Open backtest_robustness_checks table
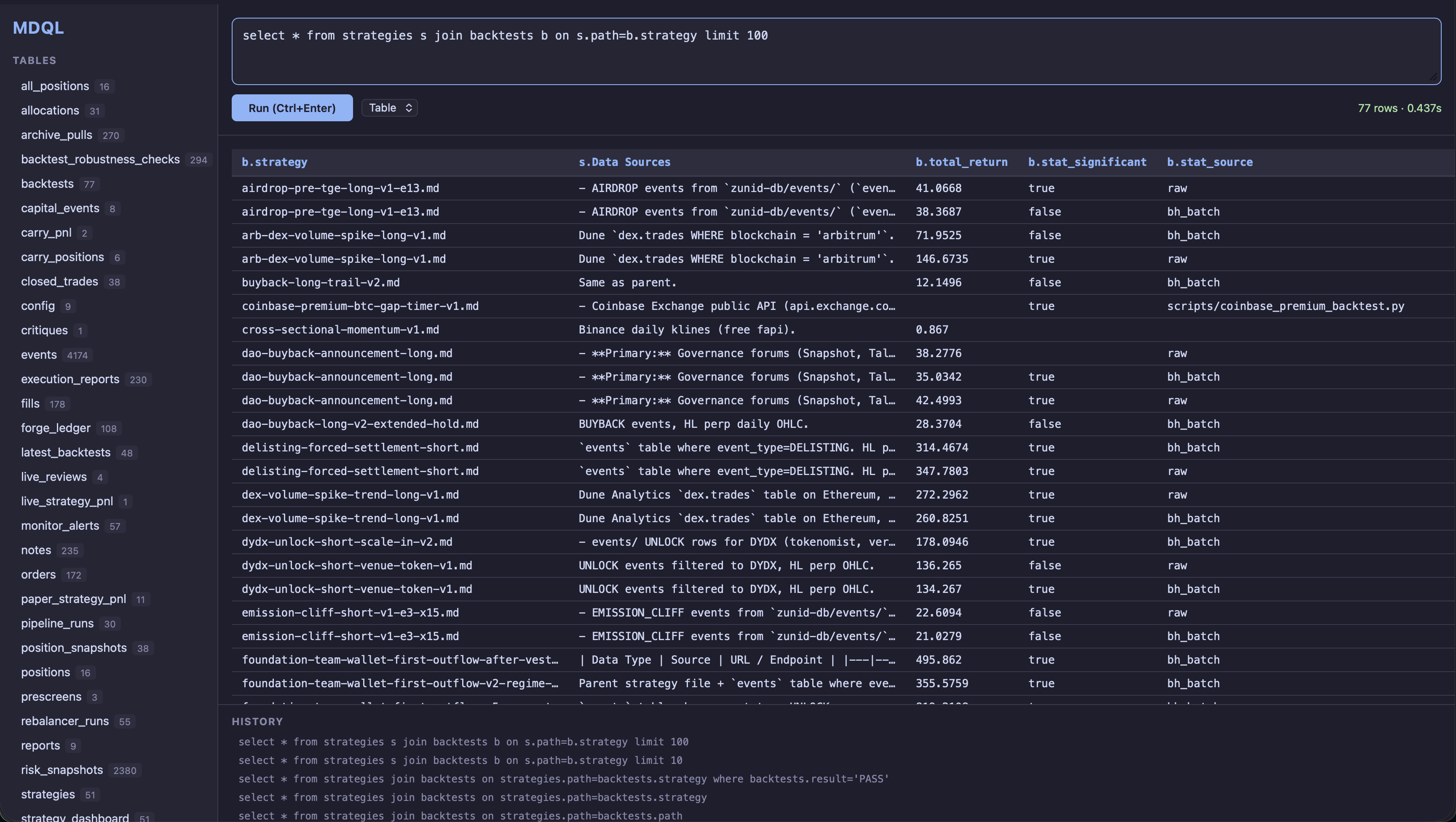 click(x=100, y=159)
